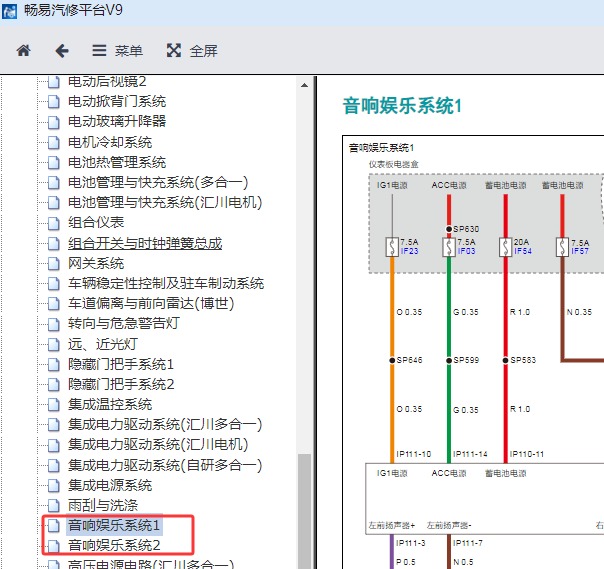Click document icon beside 雨刮与洗涤

tap(54, 506)
